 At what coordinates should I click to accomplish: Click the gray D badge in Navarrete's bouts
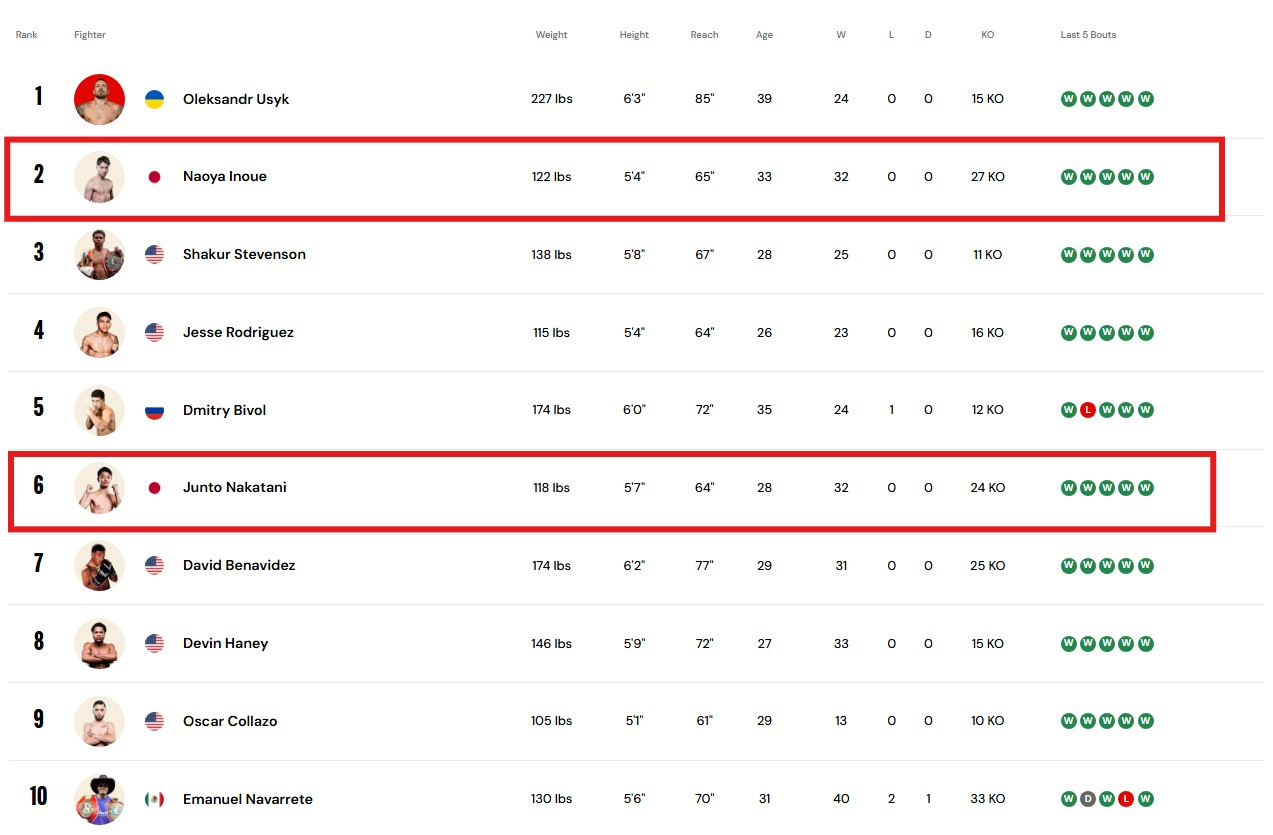pyautogui.click(x=1087, y=799)
